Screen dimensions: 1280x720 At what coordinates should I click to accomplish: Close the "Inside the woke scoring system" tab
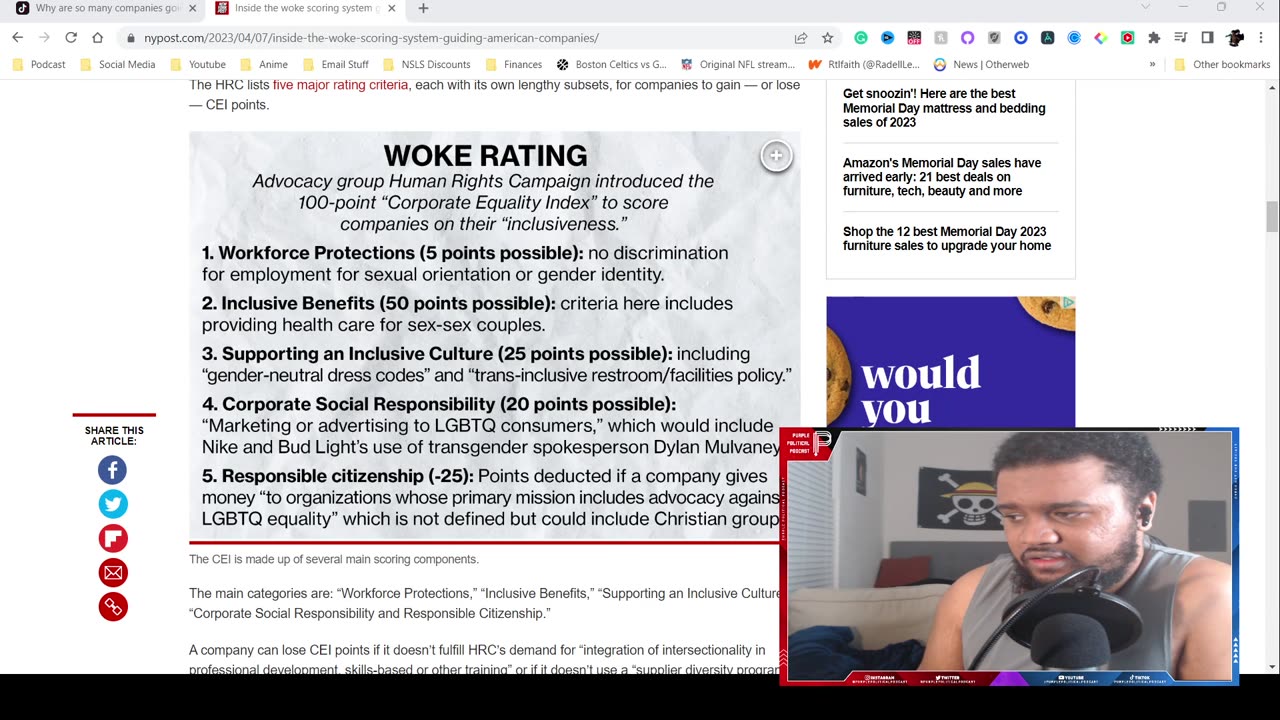[x=392, y=8]
